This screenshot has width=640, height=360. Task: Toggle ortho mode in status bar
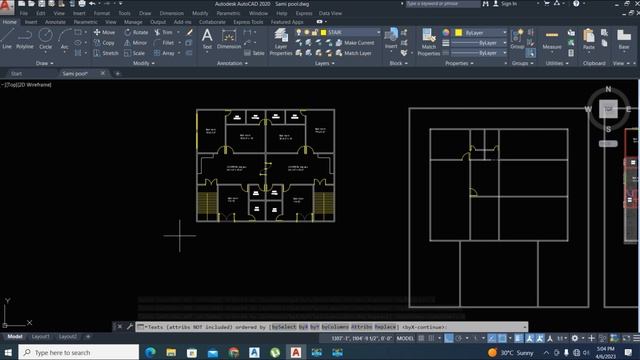click(449, 338)
